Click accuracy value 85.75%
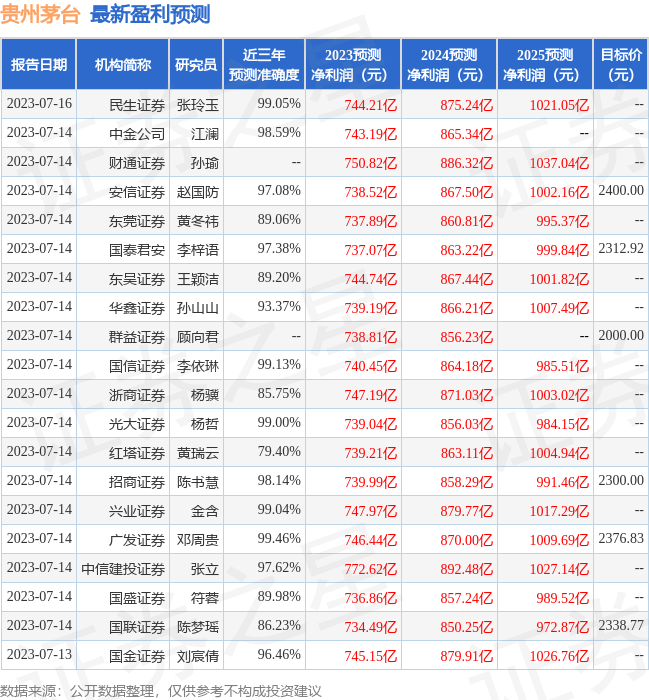 click(279, 394)
